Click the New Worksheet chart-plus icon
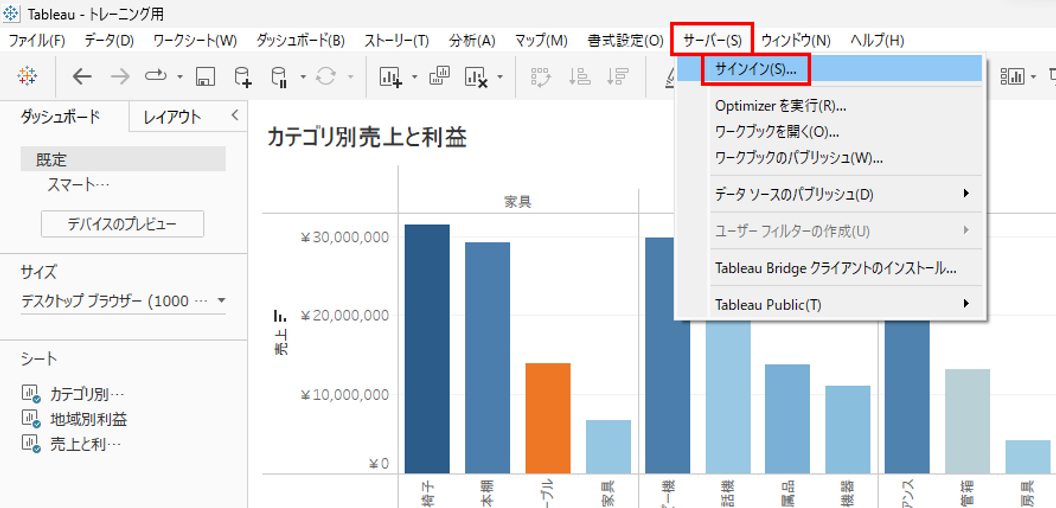This screenshot has height=508, width=1056. (391, 77)
